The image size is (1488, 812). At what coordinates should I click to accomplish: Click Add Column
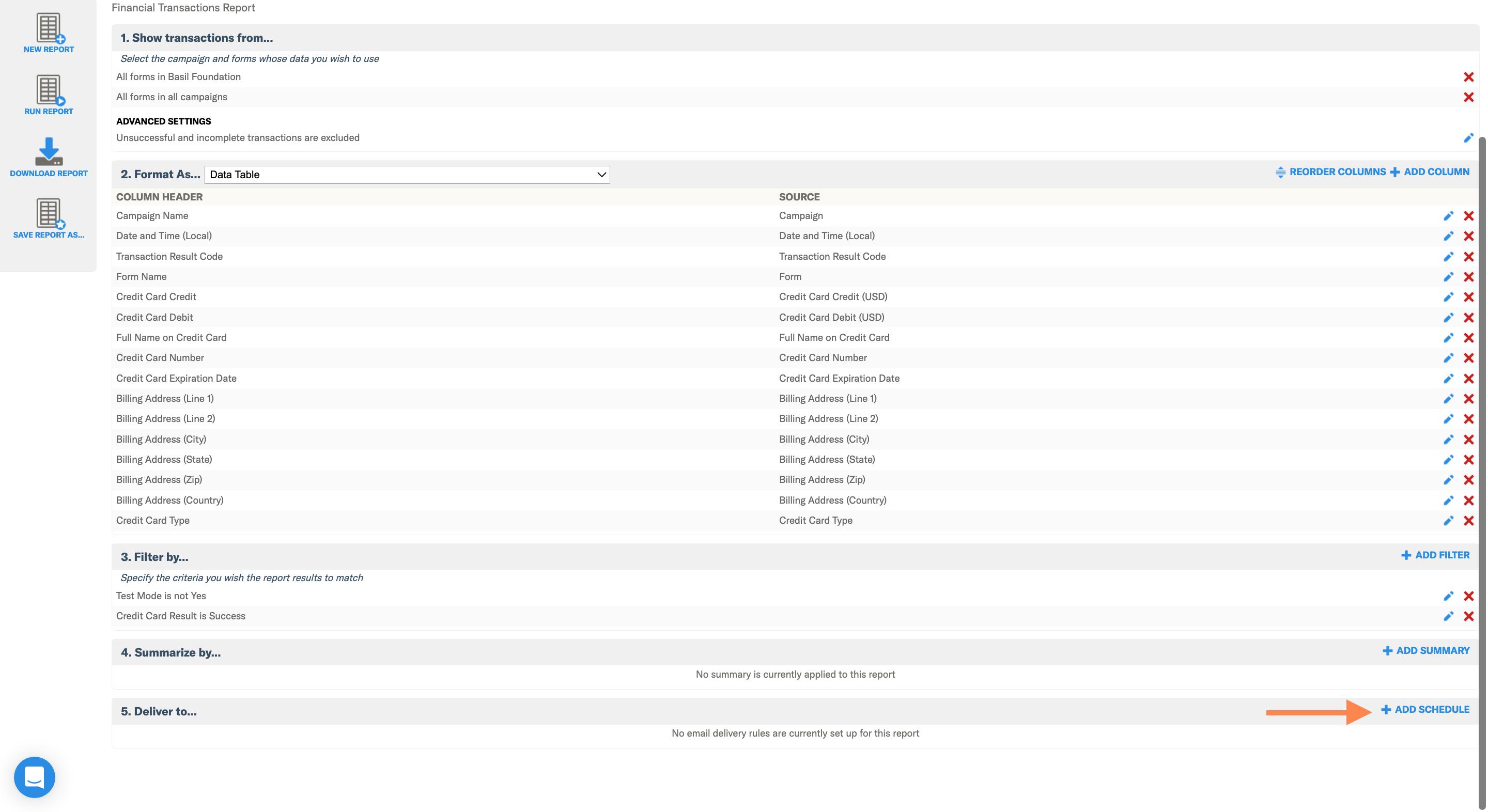(1430, 171)
